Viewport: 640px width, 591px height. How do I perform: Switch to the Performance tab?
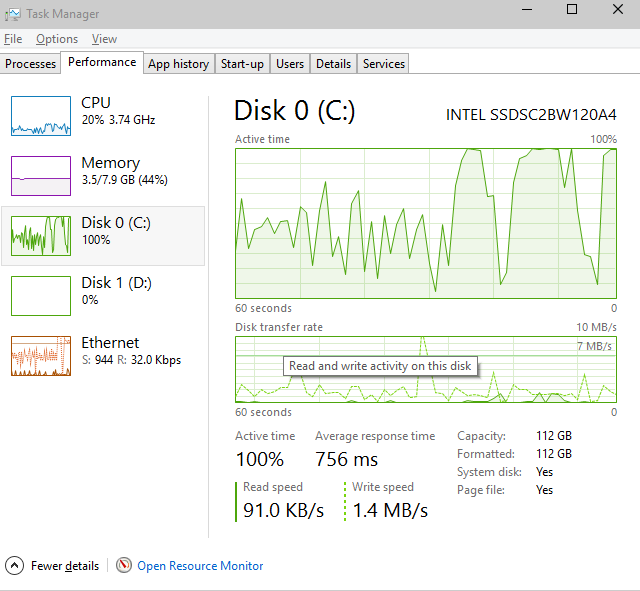[102, 62]
